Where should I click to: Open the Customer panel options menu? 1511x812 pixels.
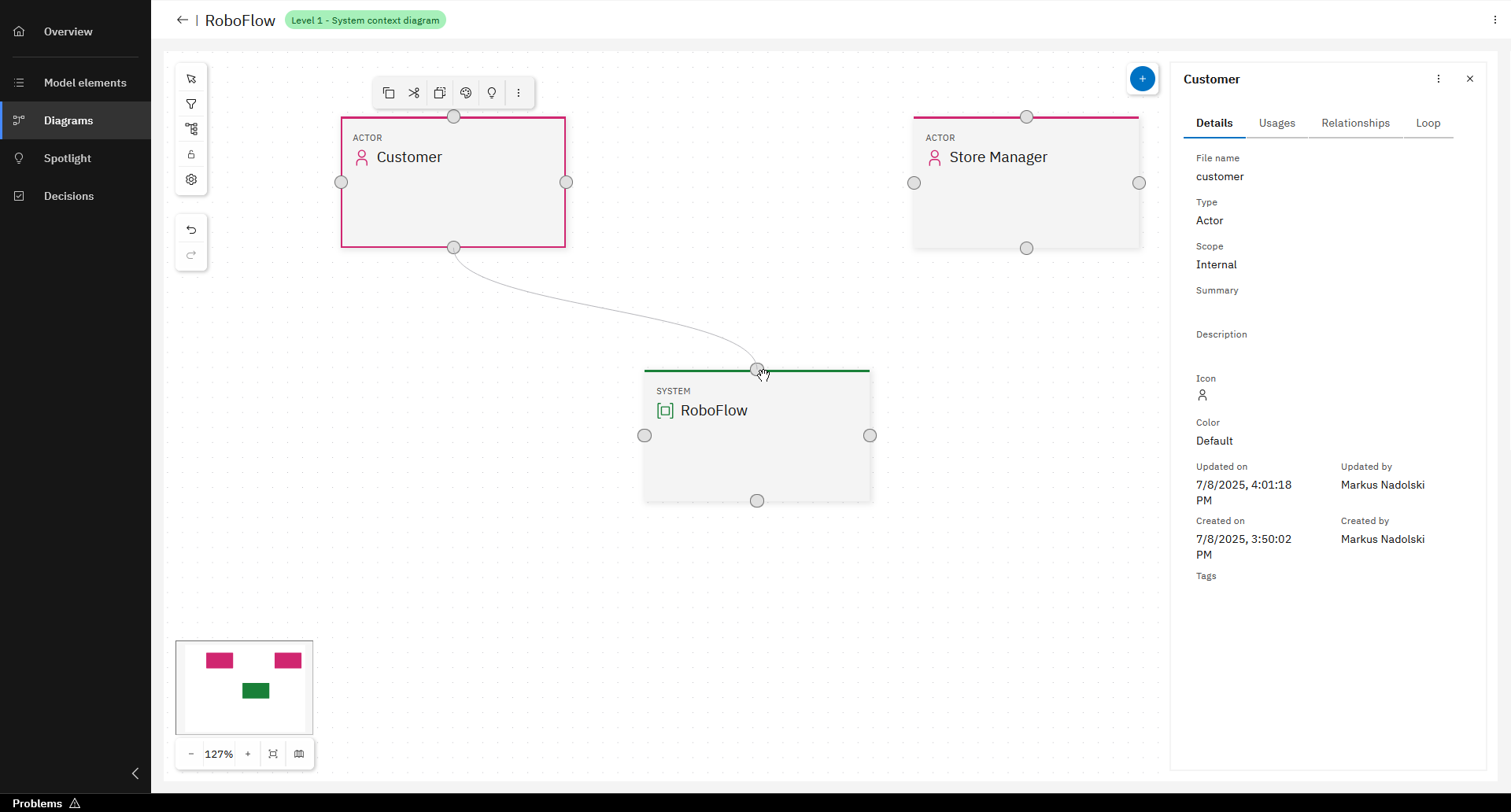point(1438,79)
